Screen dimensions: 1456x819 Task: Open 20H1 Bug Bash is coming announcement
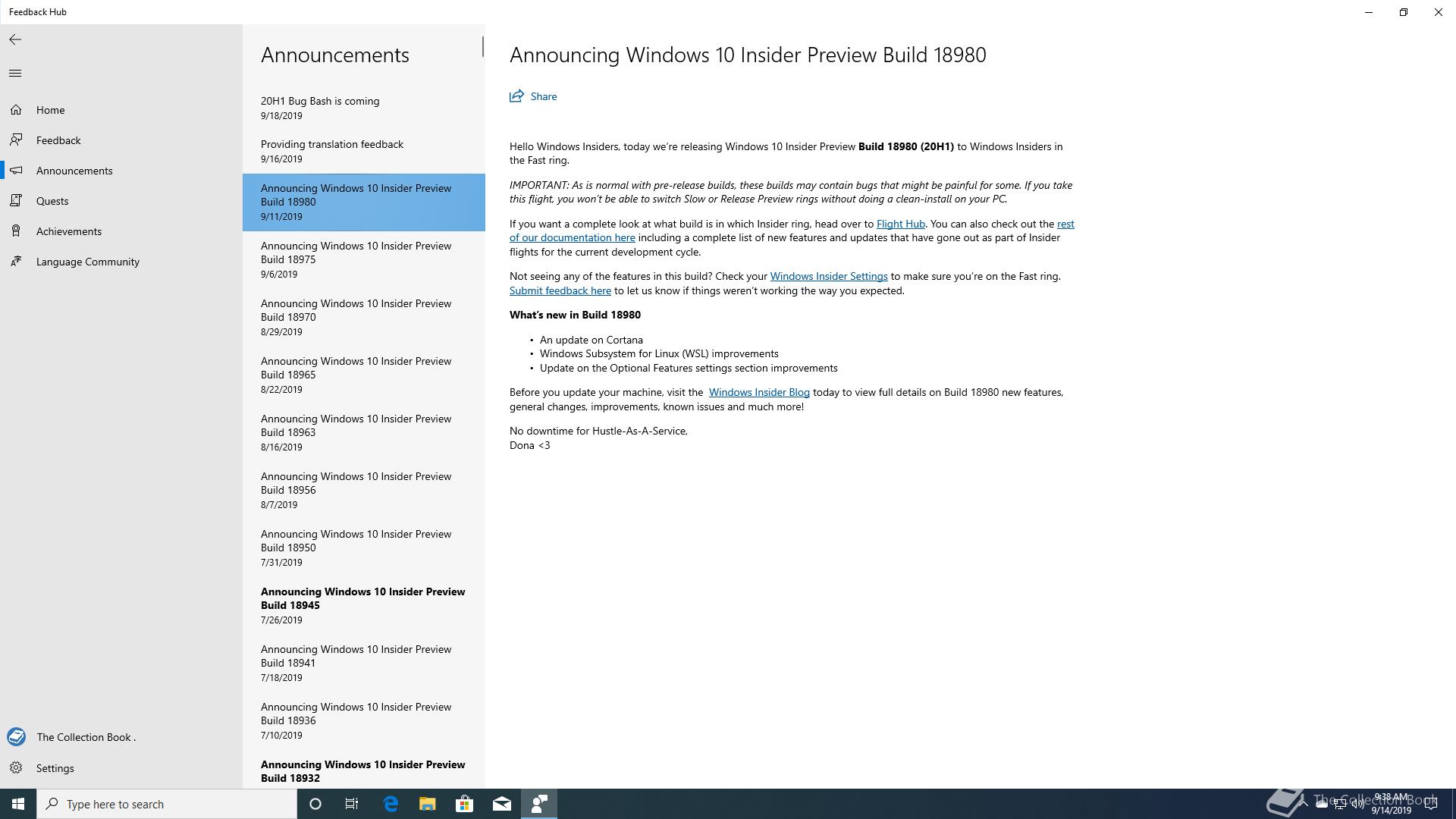pos(364,108)
